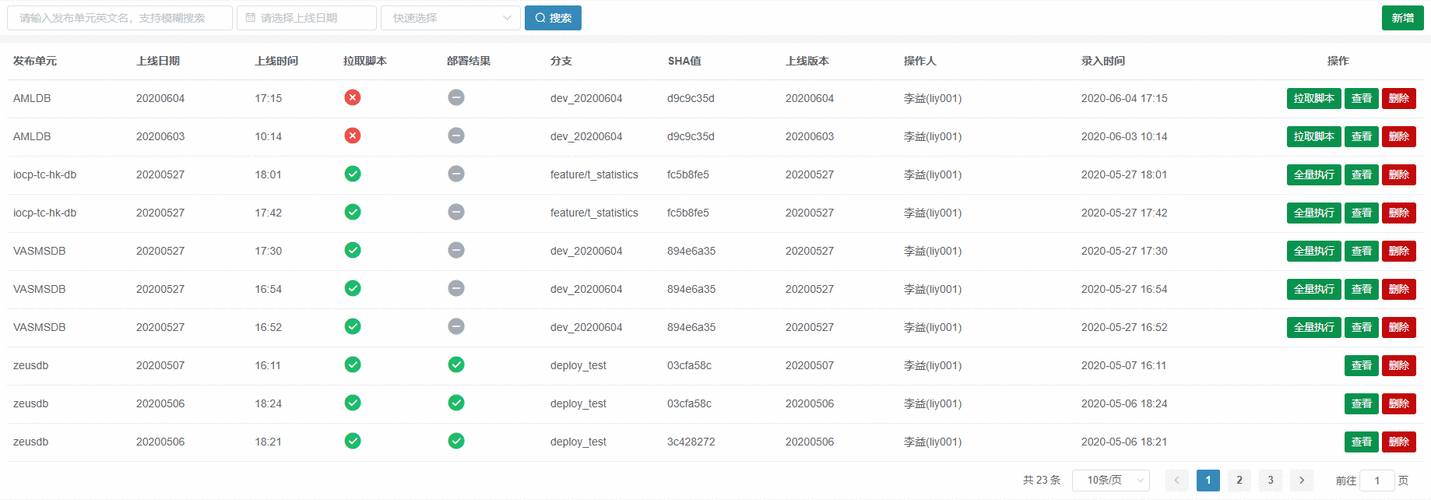Click 查看 in zeusdb 16:11 row
This screenshot has width=1431, height=500.
click(x=1361, y=365)
